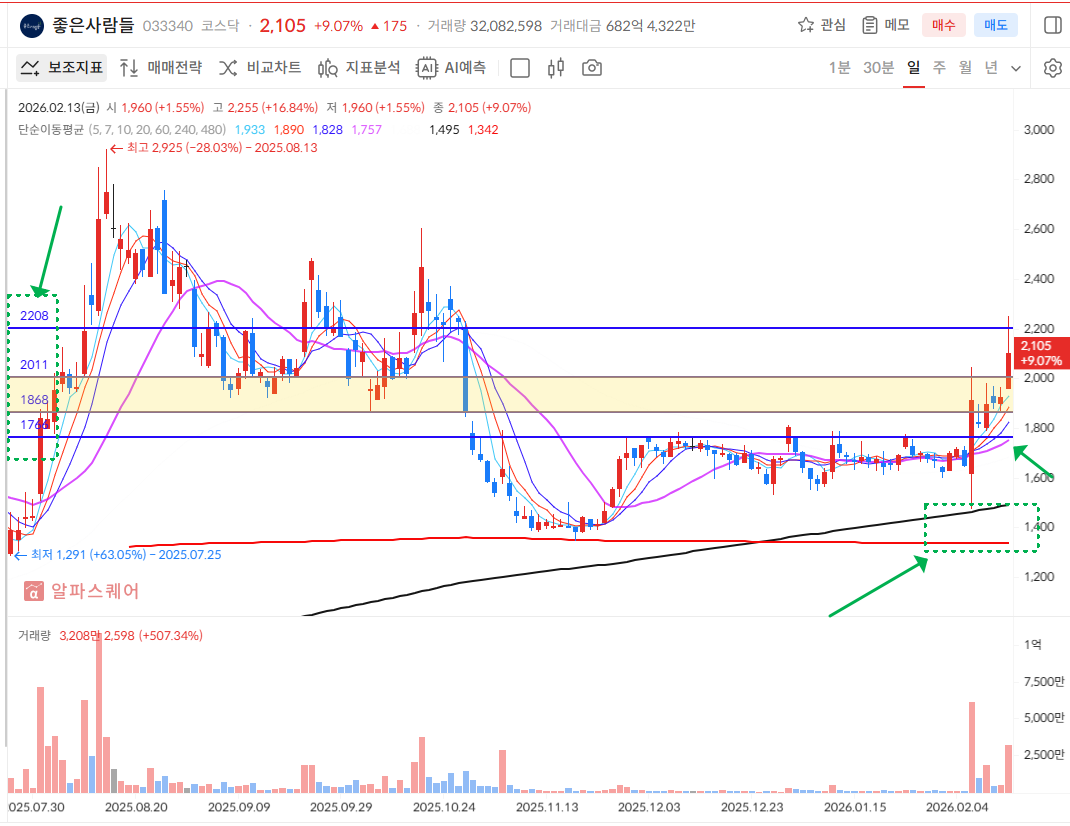This screenshot has height=826, width=1070.
Task: Click 단순이동평균 moving average legend
Action: [50, 129]
